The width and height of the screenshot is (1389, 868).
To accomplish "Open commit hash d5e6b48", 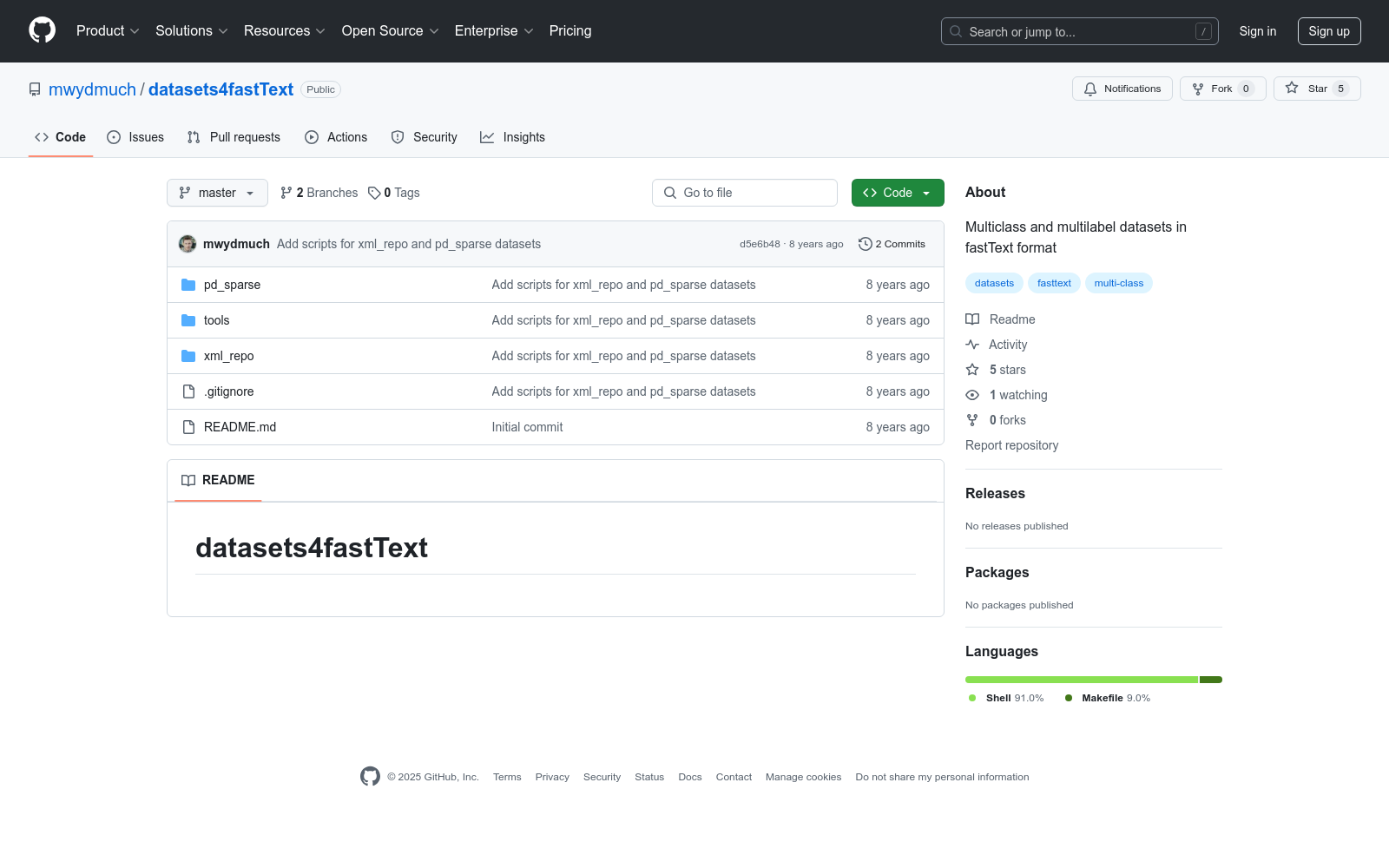I will (x=760, y=244).
